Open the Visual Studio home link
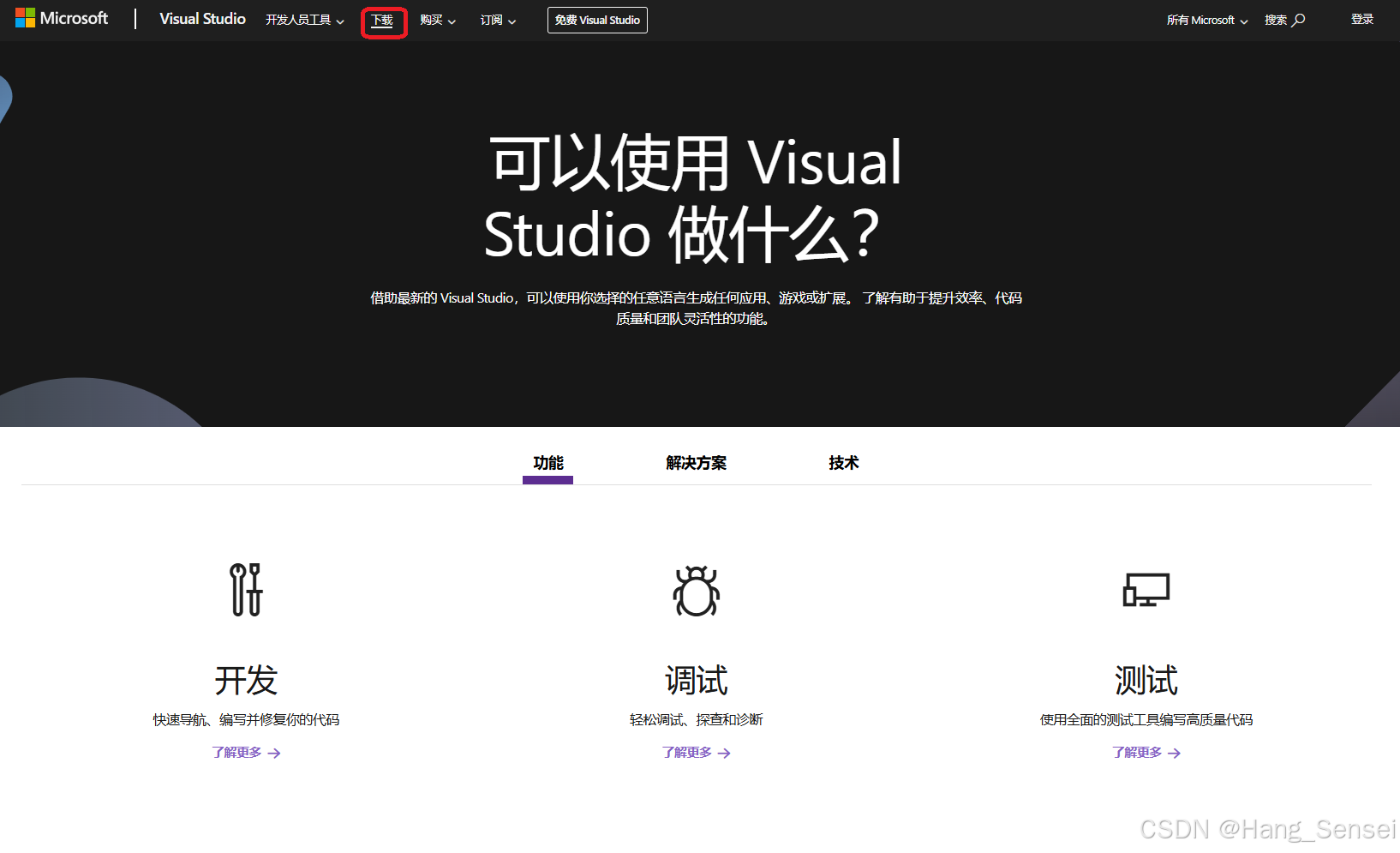1400x853 pixels. 202,19
